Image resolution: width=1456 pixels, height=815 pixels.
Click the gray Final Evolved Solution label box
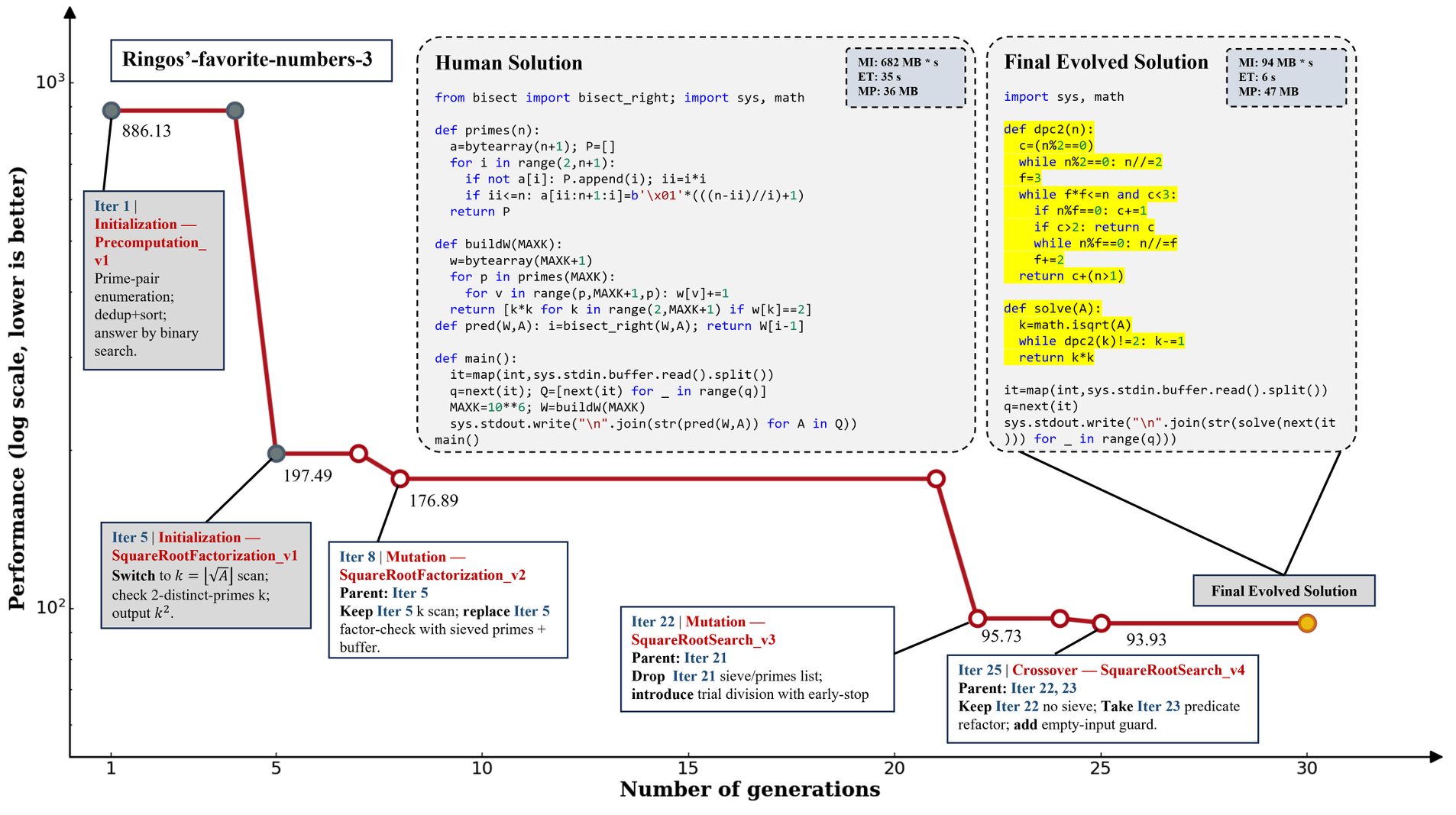point(1283,590)
